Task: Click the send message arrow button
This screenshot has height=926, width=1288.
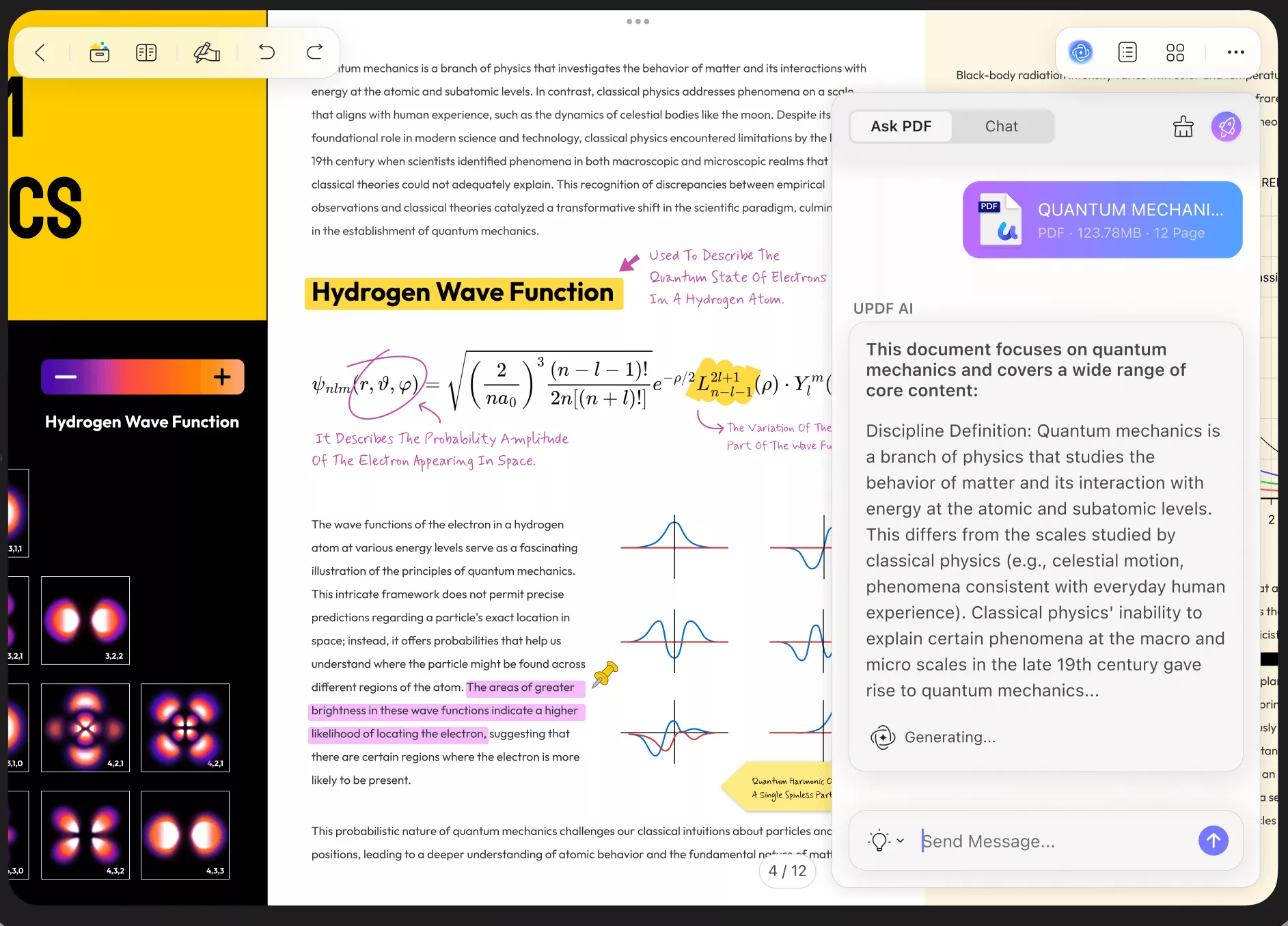Action: click(1213, 841)
